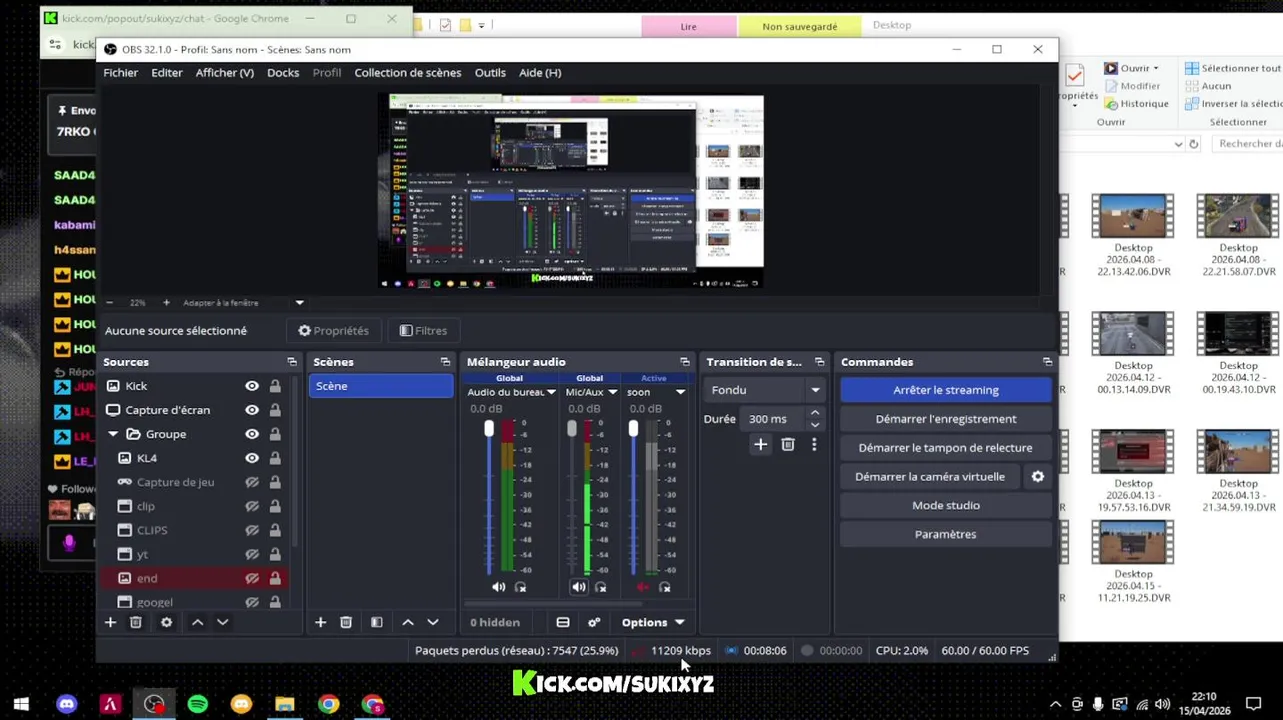This screenshot has height=720, width=1283.
Task: Show the Capture de jeu source
Action: pos(252,482)
